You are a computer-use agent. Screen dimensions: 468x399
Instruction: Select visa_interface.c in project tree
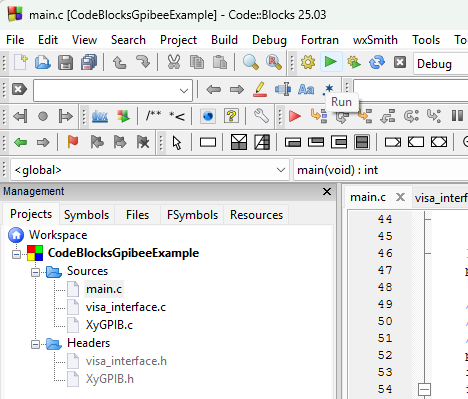(x=126, y=307)
